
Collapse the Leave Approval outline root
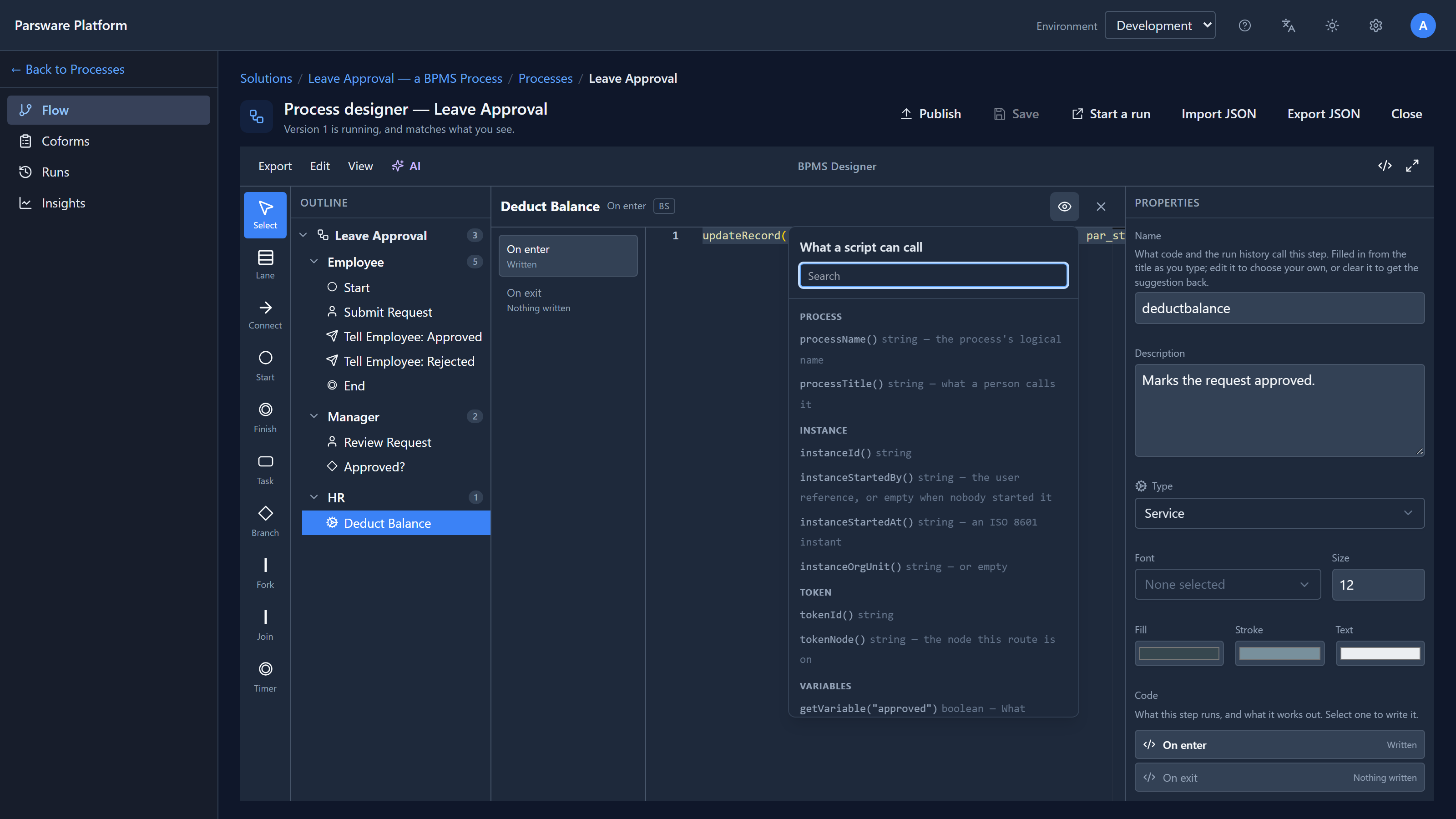click(303, 235)
